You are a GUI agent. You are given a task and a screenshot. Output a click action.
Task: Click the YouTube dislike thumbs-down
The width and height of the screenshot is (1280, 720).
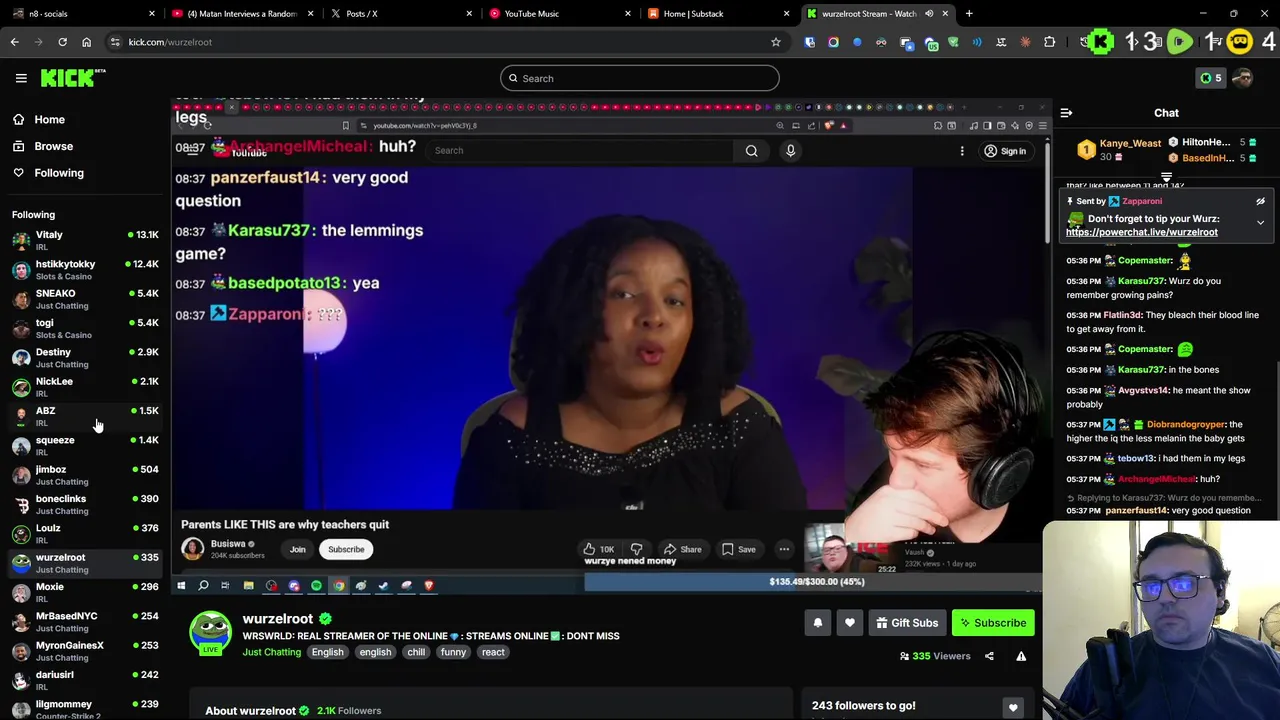(636, 549)
